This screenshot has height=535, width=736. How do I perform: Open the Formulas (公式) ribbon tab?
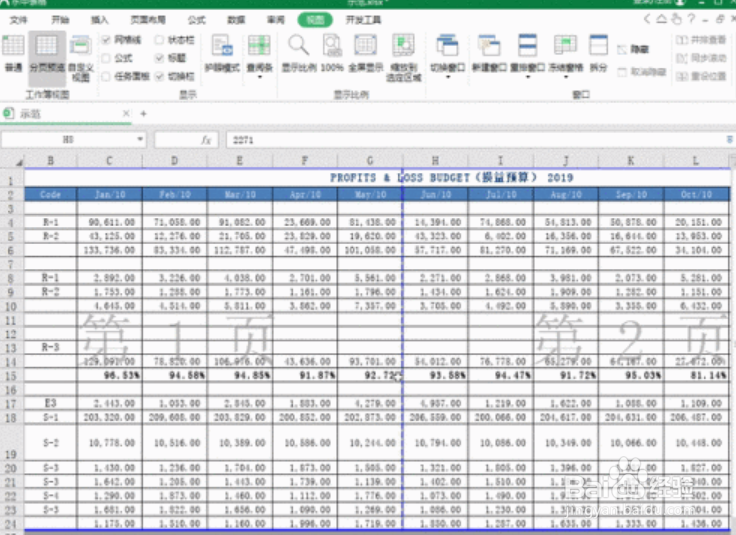(197, 20)
